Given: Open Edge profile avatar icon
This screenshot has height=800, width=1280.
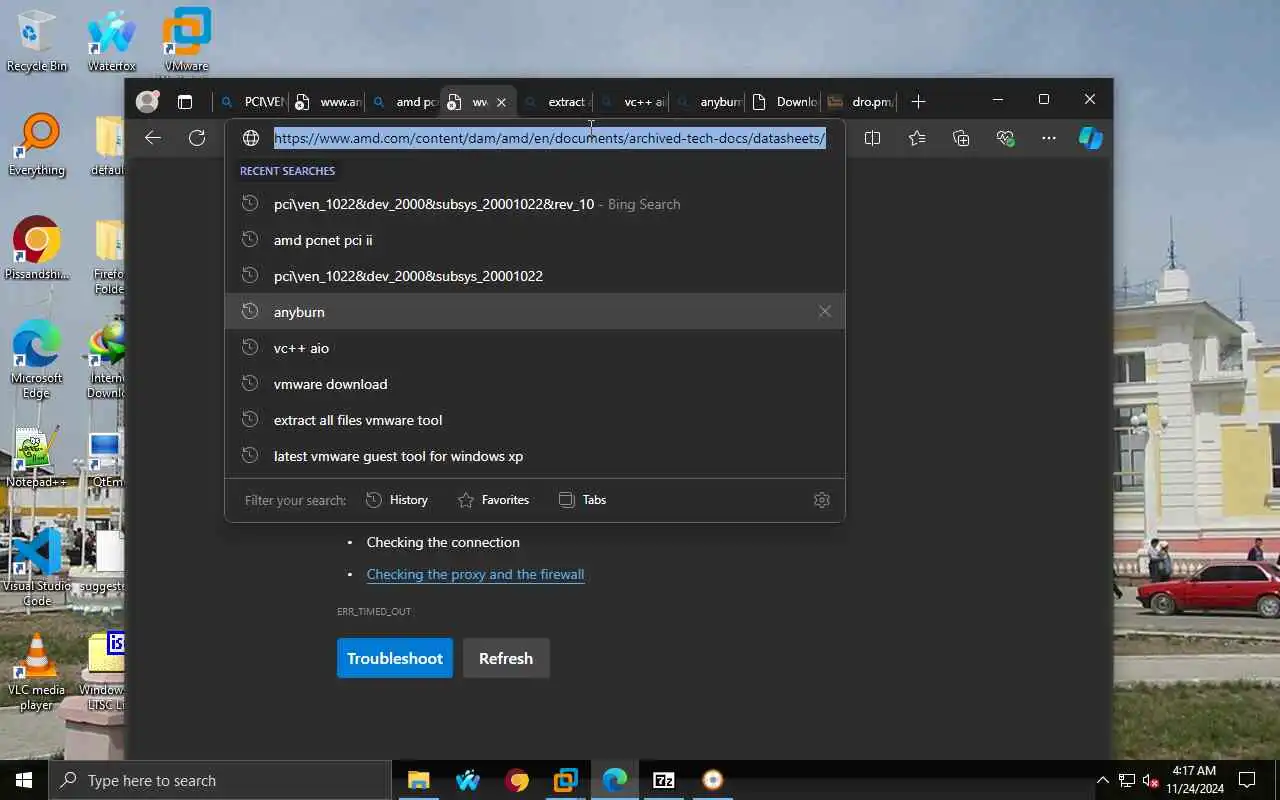Looking at the screenshot, I should tap(147, 101).
